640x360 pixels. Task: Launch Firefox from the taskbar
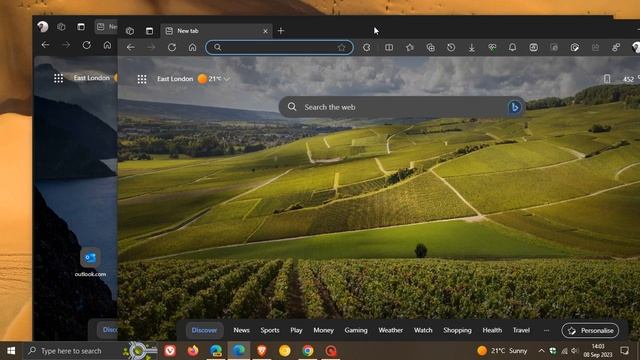tap(193, 351)
